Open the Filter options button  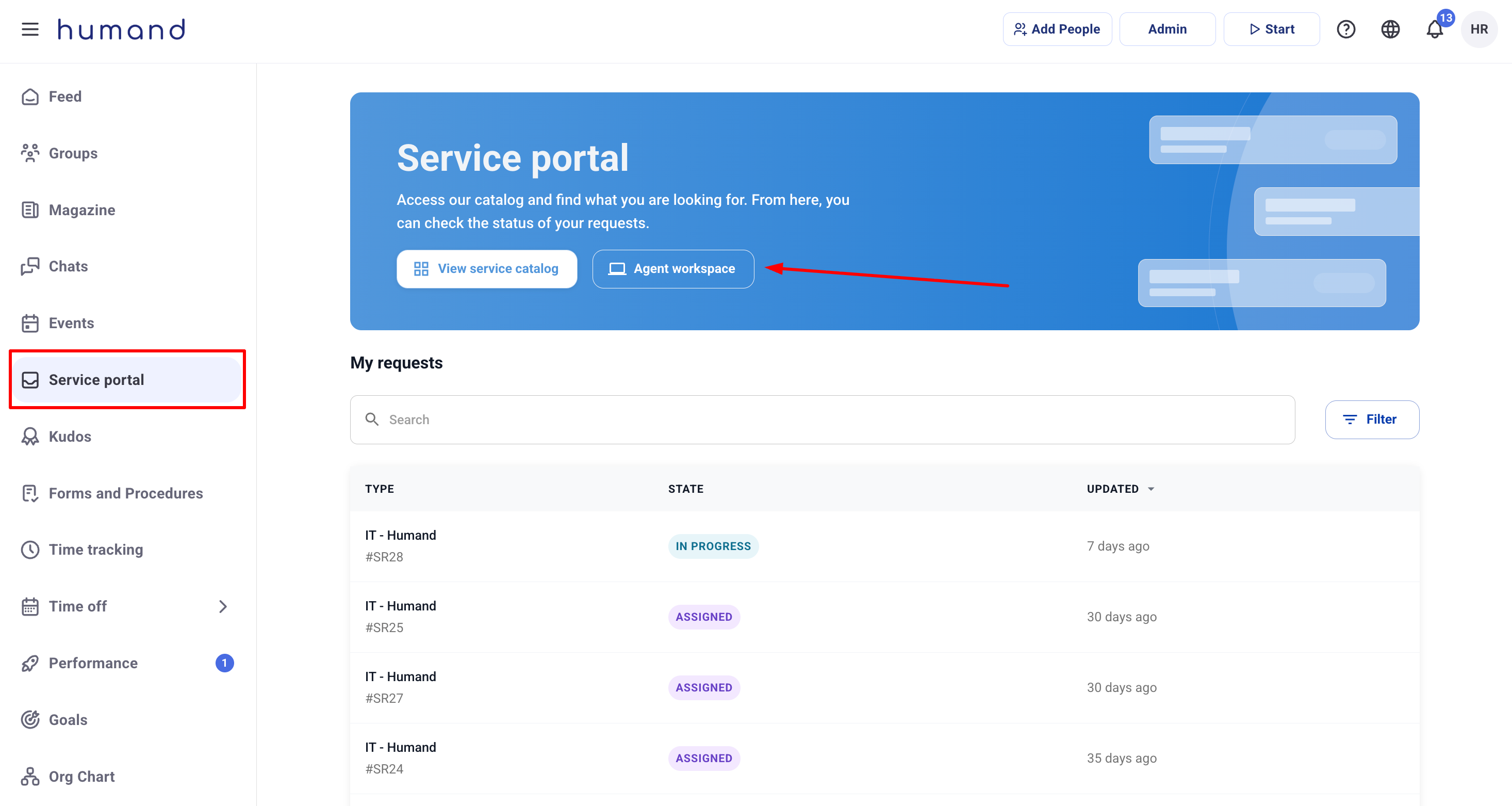pyautogui.click(x=1372, y=420)
